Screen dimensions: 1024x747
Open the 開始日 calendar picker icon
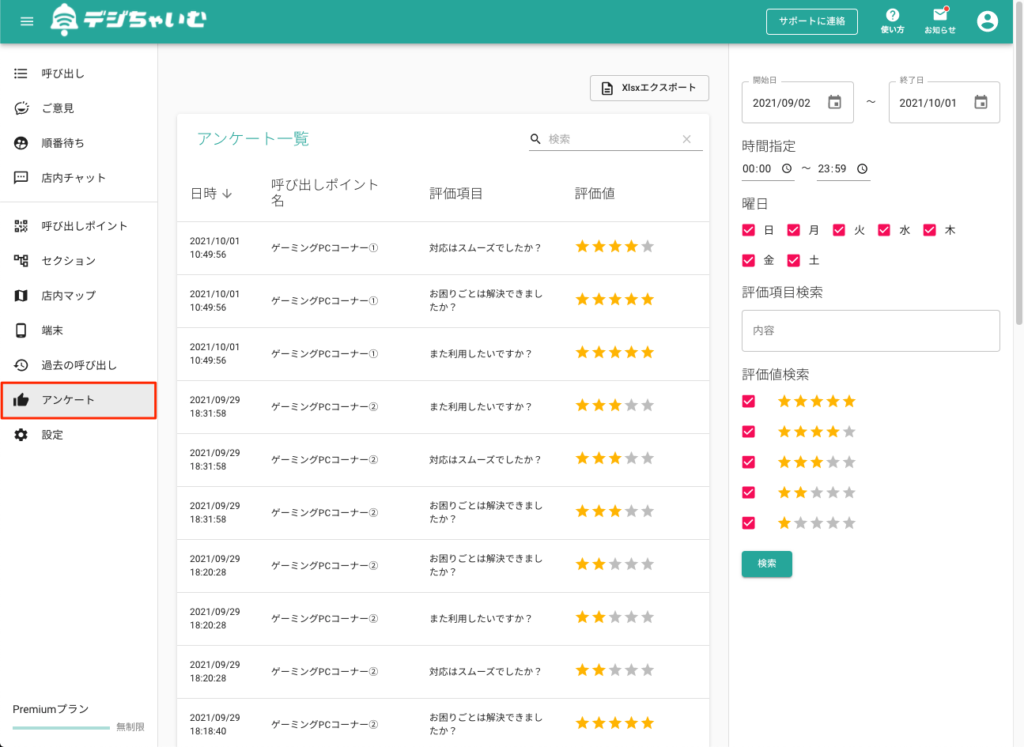coord(835,102)
